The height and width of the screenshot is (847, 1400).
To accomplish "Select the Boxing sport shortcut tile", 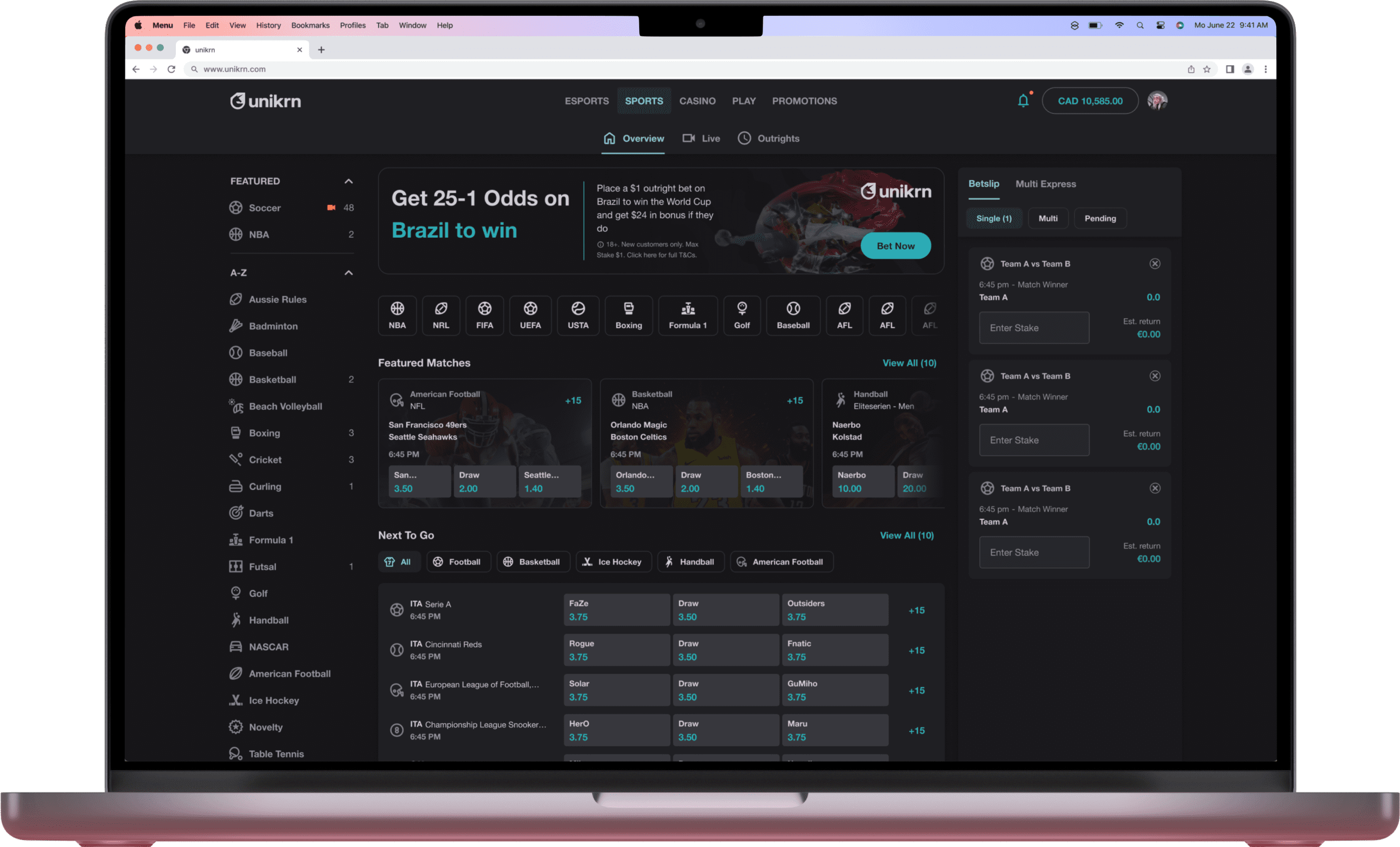I will coord(629,316).
